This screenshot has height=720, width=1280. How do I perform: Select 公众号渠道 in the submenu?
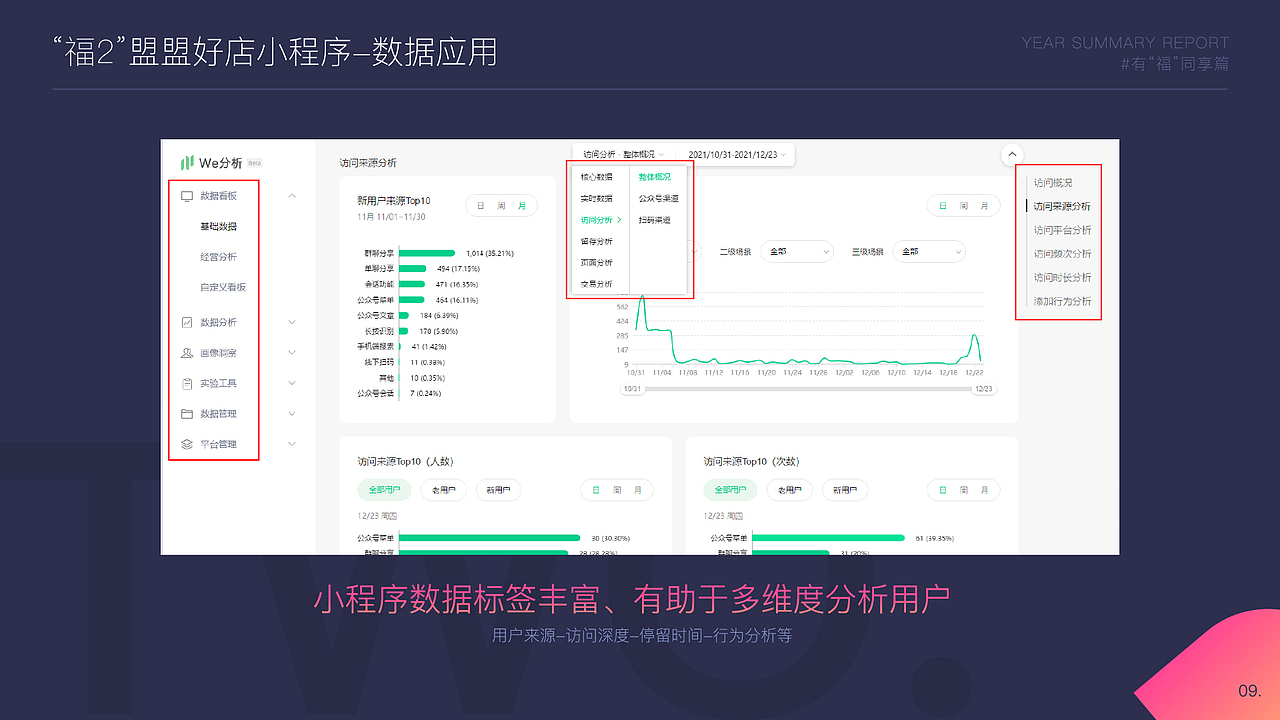click(x=659, y=198)
